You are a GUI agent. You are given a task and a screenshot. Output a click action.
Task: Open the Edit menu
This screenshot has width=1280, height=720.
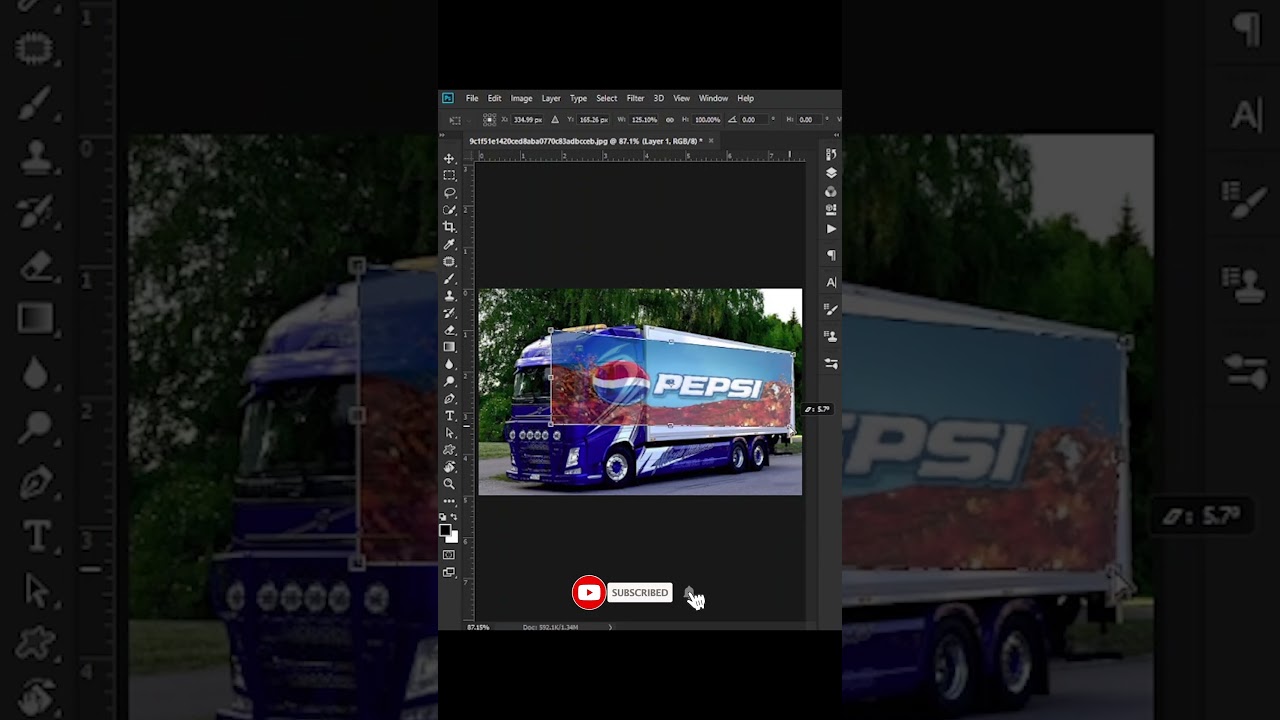click(494, 98)
